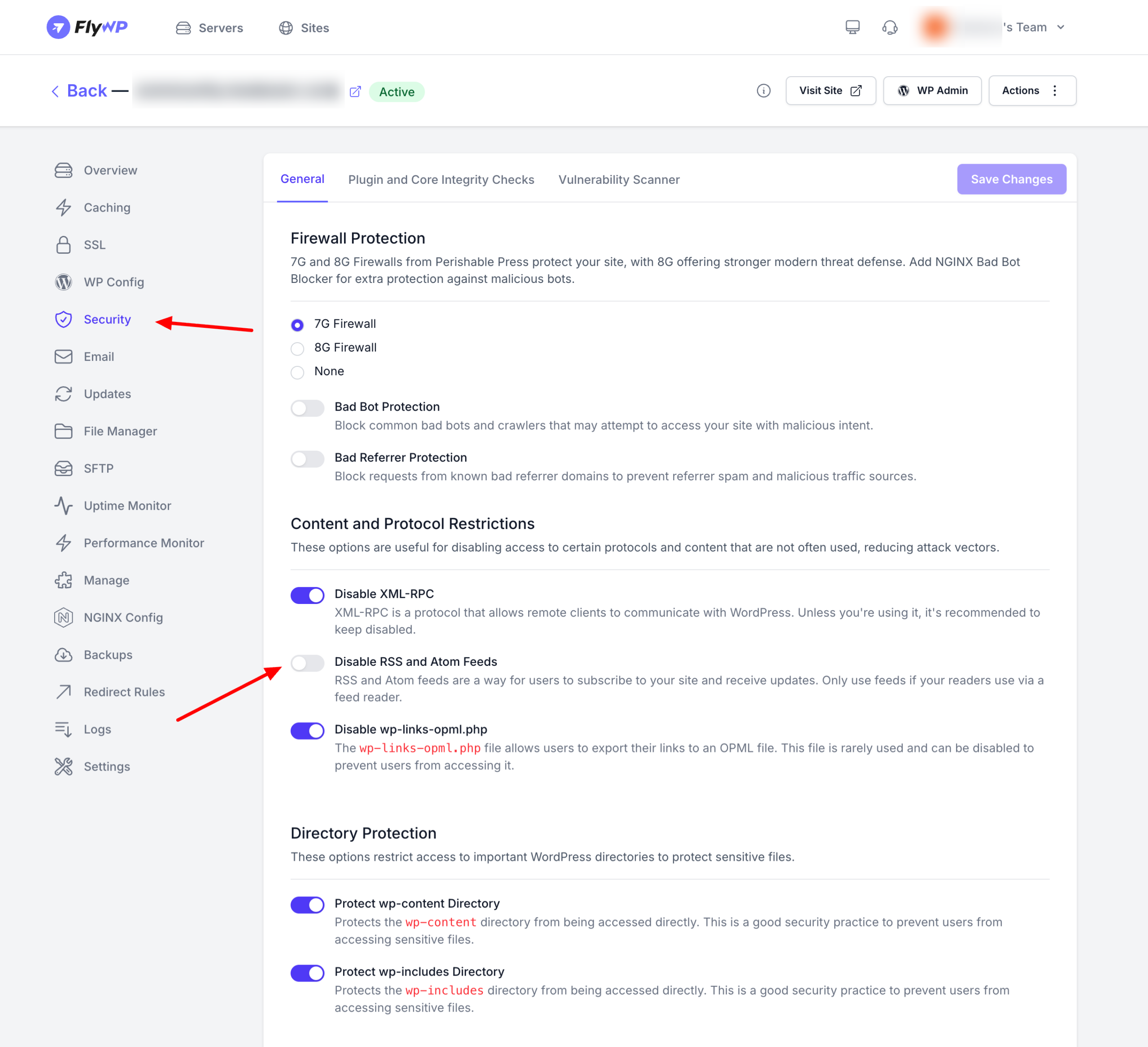Click the Redirect Rules arrow icon
The height and width of the screenshot is (1047, 1148).
[x=63, y=692]
